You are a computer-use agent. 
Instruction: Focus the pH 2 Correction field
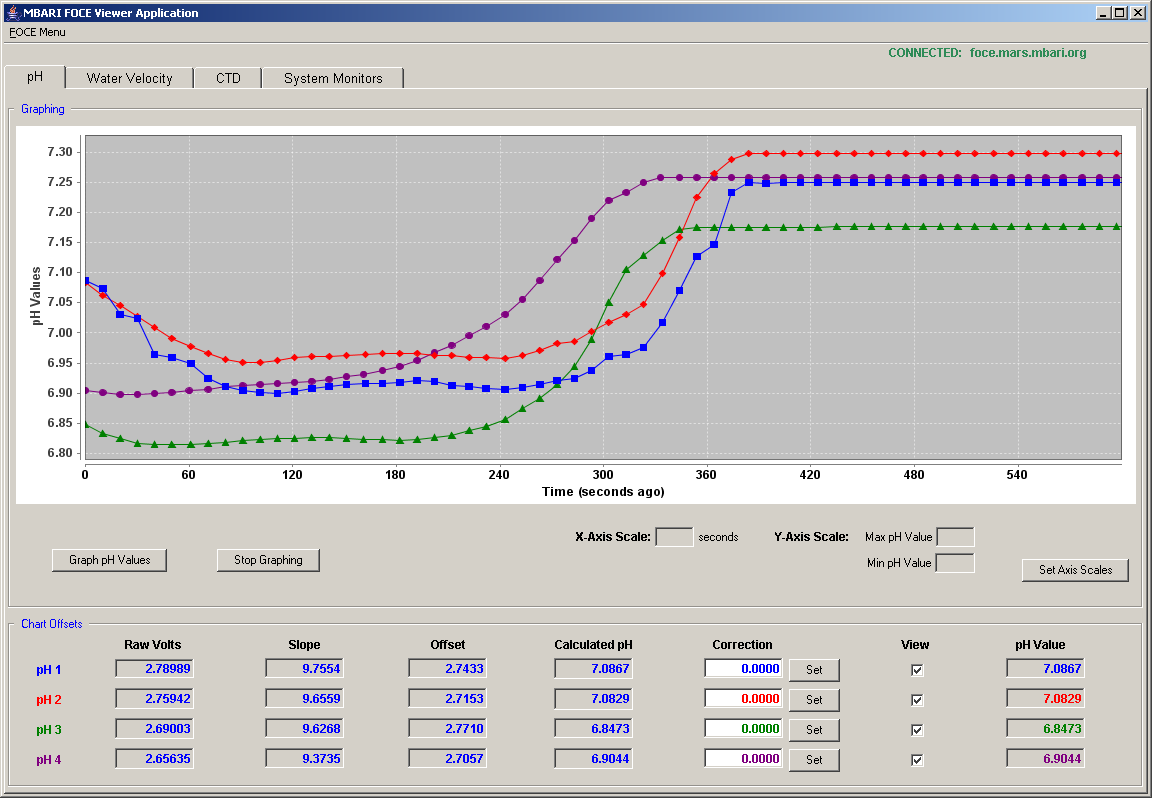743,699
